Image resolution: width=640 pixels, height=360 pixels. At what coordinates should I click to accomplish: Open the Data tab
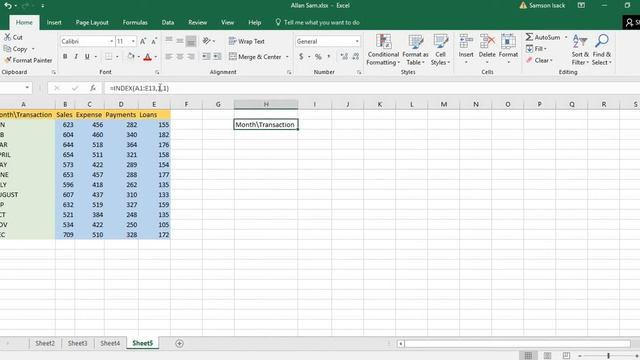[168, 22]
